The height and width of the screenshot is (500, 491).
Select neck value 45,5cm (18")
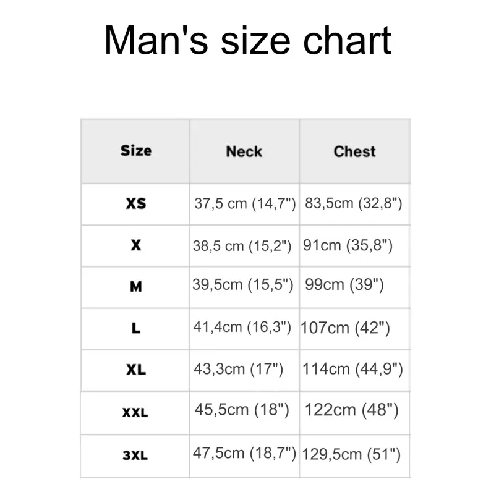(242, 409)
